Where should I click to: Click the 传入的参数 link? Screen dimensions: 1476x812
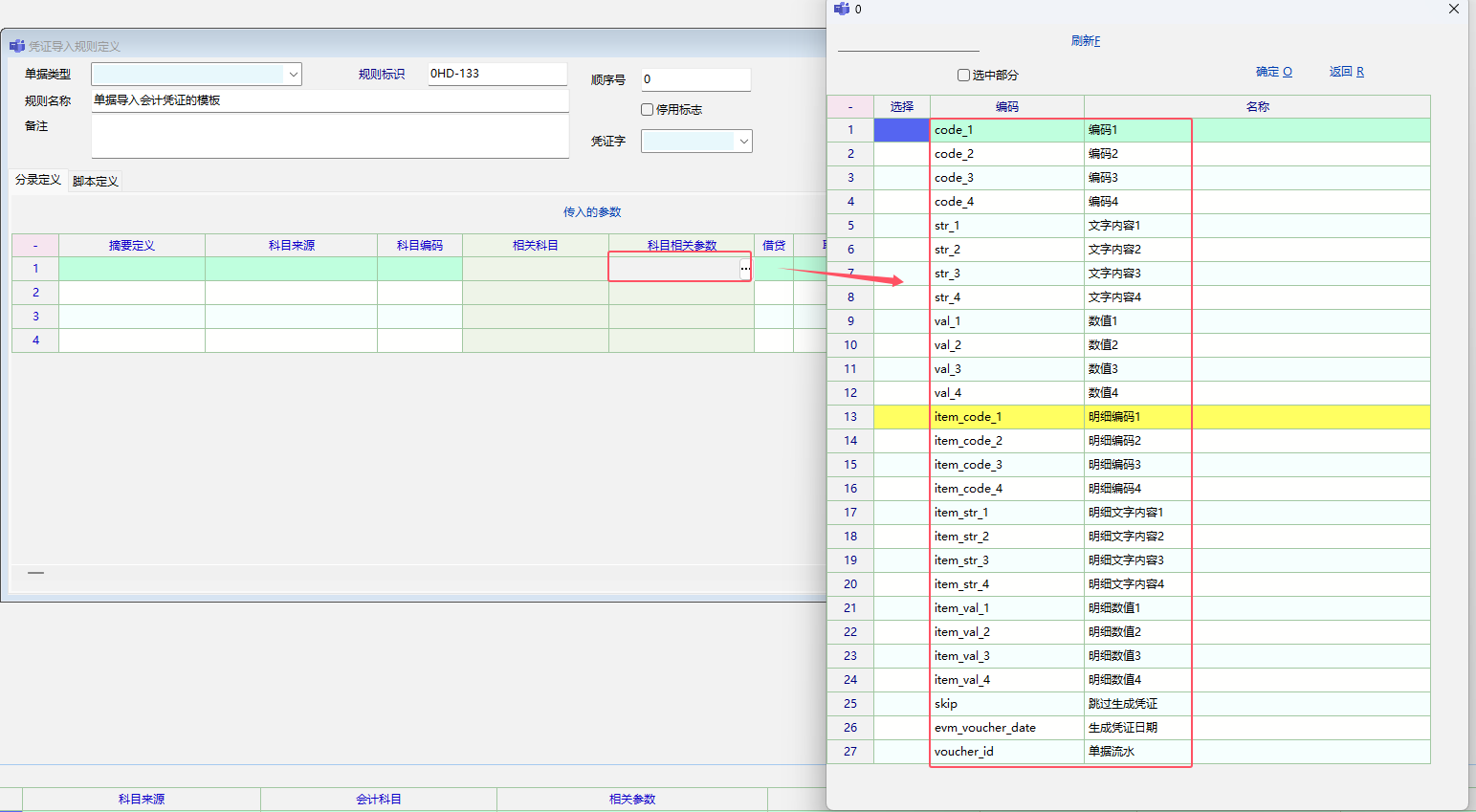tap(592, 212)
